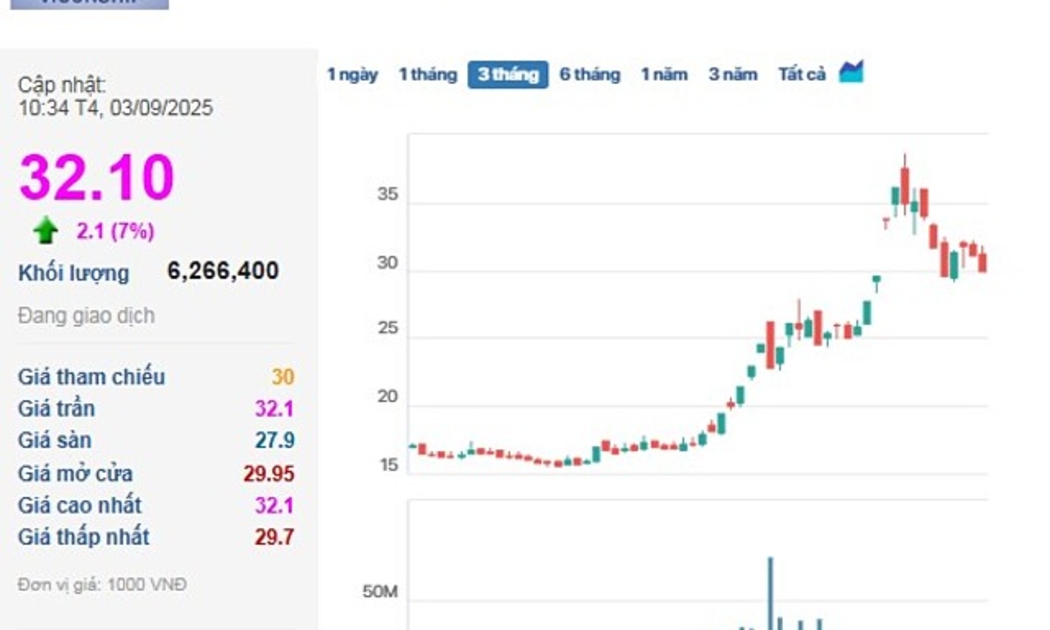Click the Khối lượng value 6,266,400
Image resolution: width=1050 pixels, height=630 pixels.
(223, 271)
